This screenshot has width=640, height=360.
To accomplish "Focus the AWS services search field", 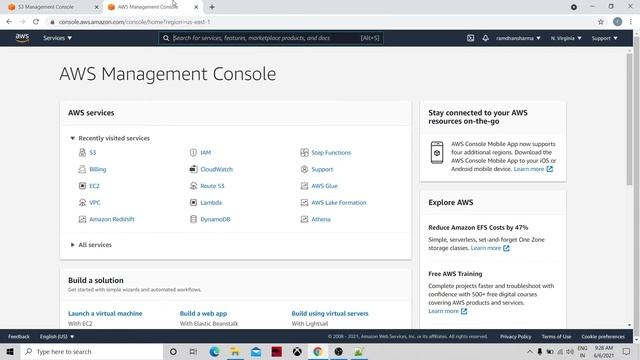I will (x=271, y=38).
